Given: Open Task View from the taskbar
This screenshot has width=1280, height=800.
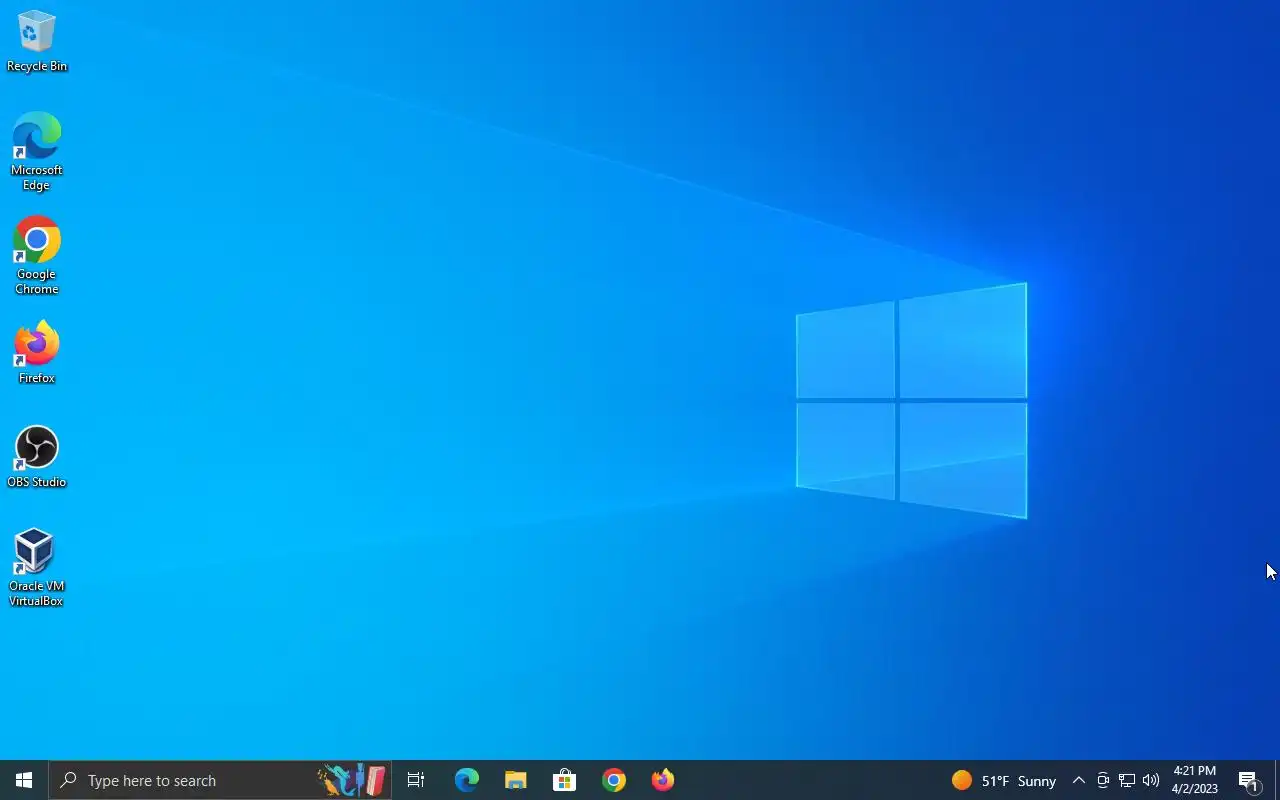Looking at the screenshot, I should click(416, 780).
